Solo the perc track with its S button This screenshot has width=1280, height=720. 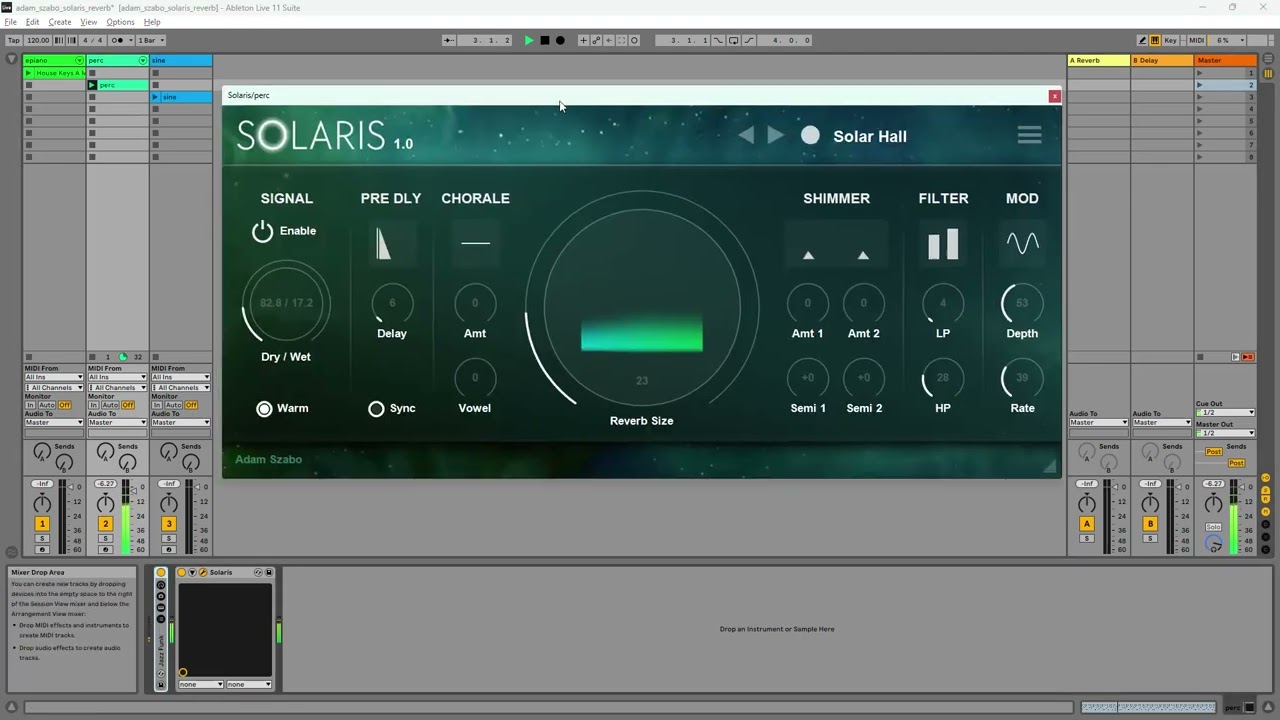[x=105, y=539]
